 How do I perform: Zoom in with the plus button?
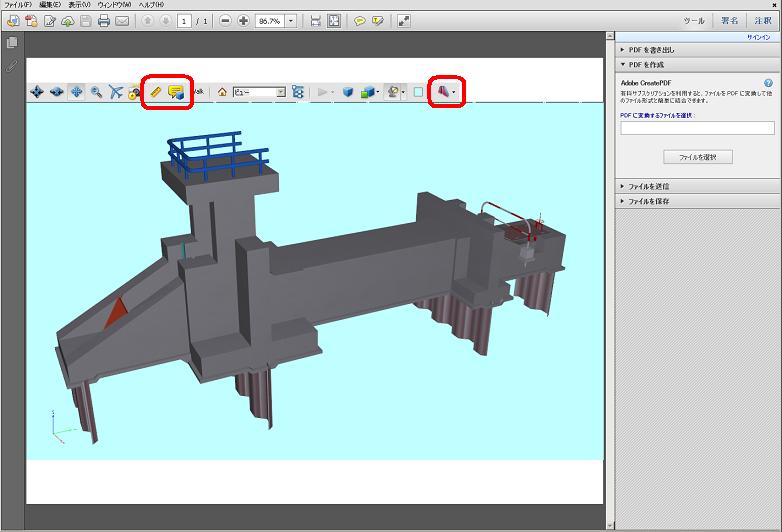(x=243, y=21)
